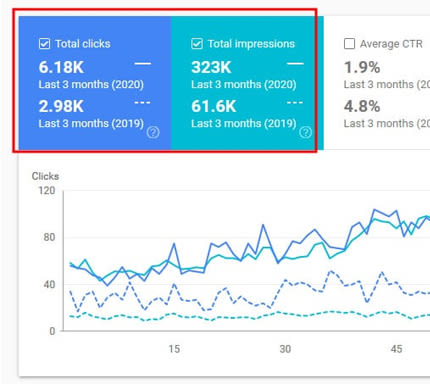Image resolution: width=430 pixels, height=385 pixels.
Task: Select the 2.98K clicks value for 2019
Action: click(x=61, y=107)
